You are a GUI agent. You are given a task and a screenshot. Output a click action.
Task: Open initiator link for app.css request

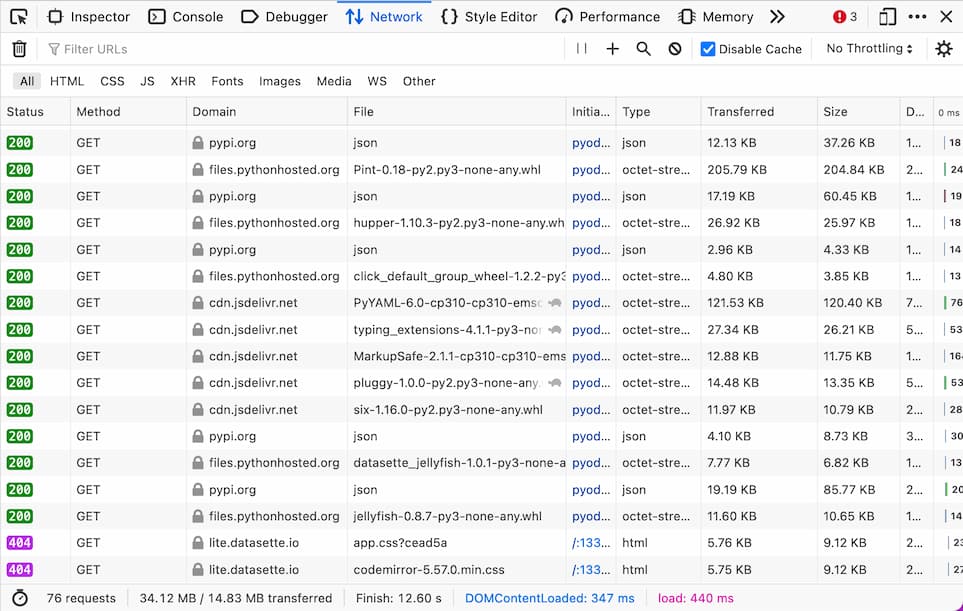point(591,543)
